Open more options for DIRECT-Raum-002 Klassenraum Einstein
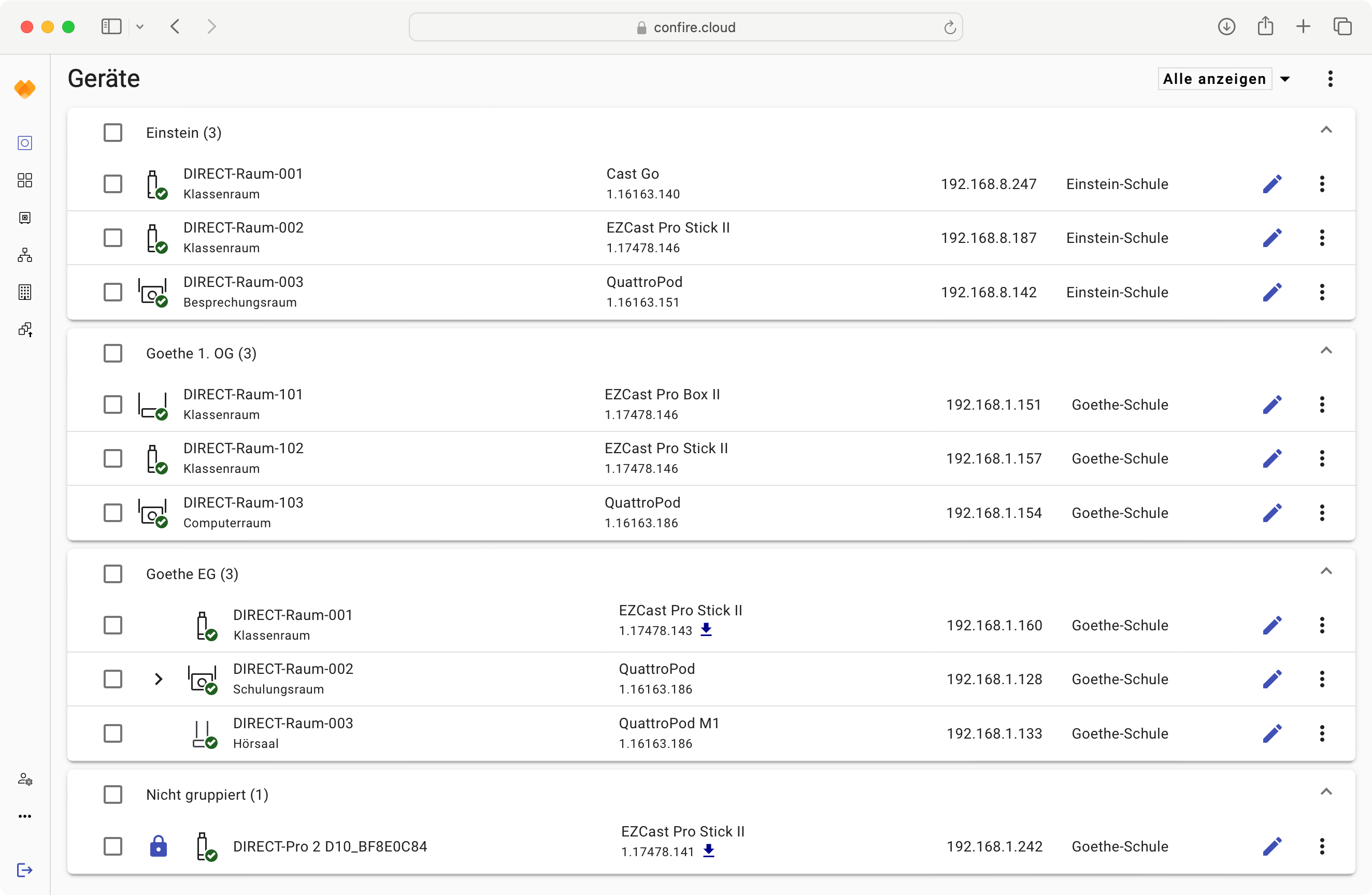Image resolution: width=1372 pixels, height=895 pixels. coord(1322,237)
